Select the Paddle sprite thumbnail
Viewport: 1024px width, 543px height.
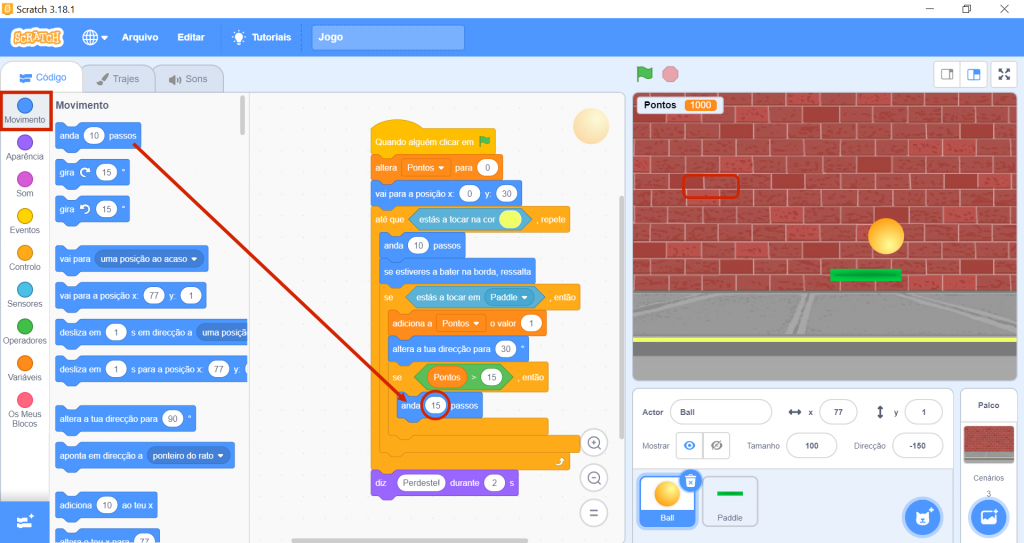pos(729,501)
